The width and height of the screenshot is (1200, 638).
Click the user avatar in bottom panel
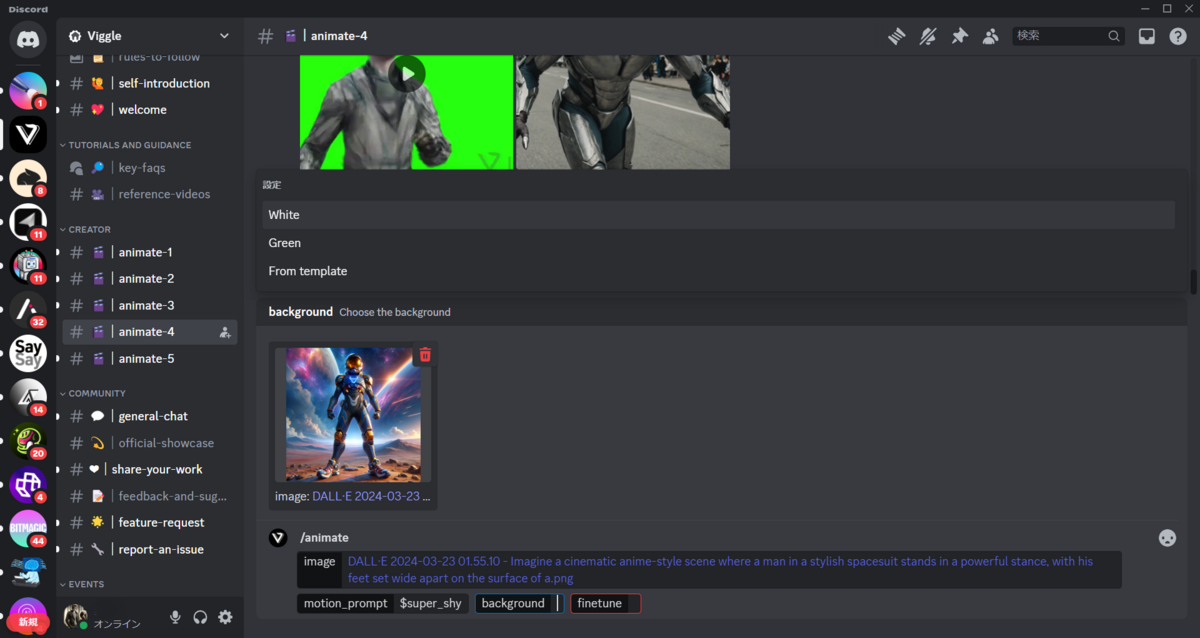(76, 617)
